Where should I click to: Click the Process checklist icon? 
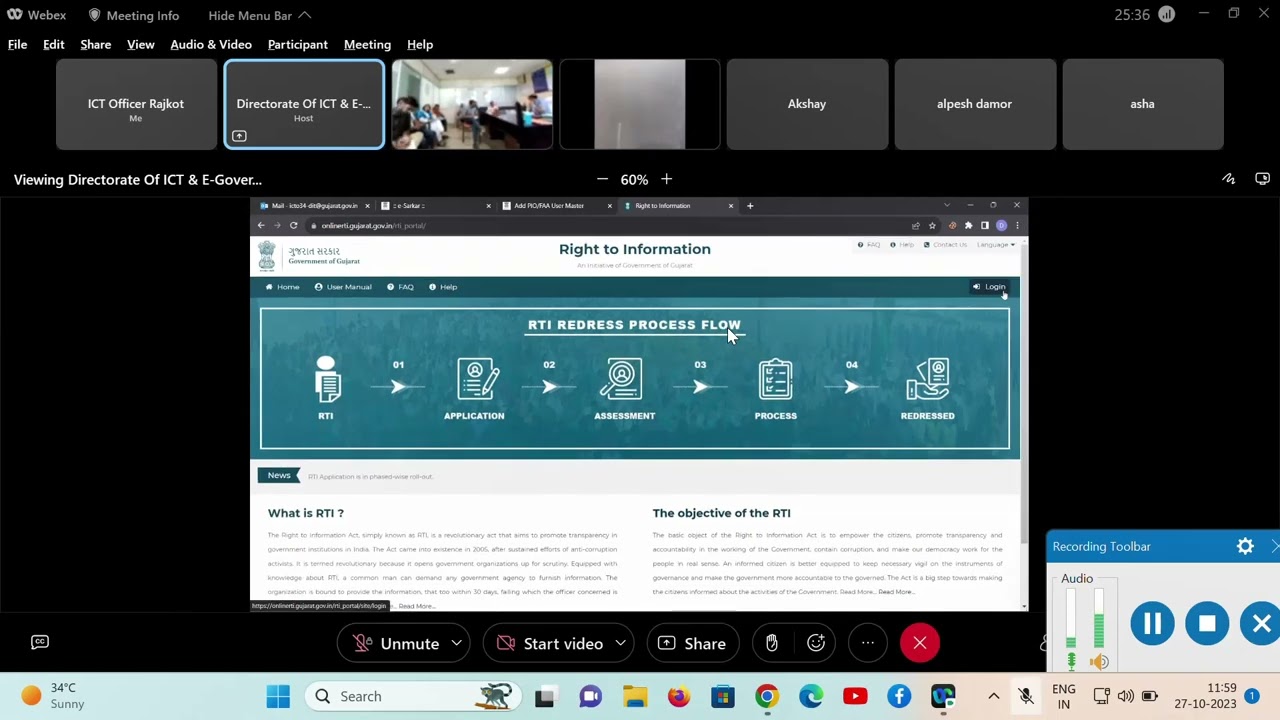775,379
